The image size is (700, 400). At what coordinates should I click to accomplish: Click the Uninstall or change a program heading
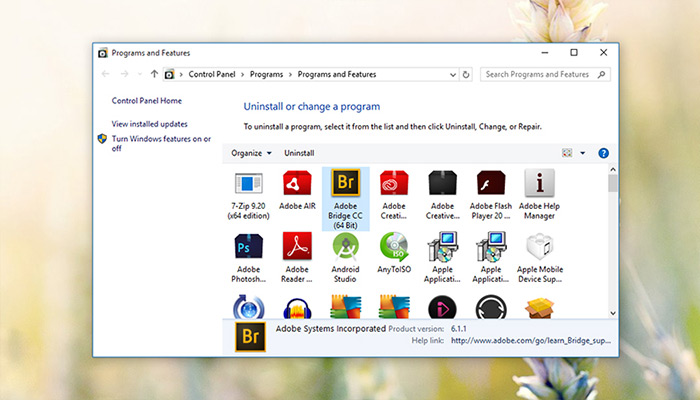click(312, 107)
